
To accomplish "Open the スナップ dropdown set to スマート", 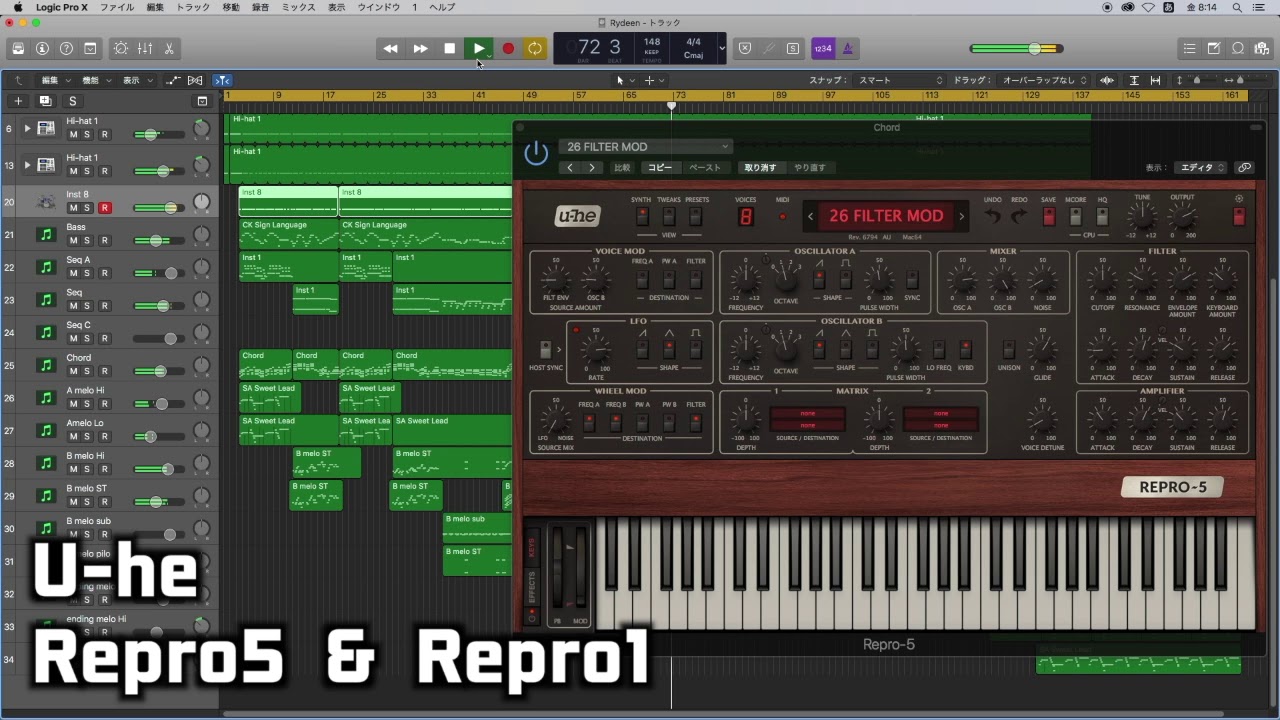I will tap(898, 80).
